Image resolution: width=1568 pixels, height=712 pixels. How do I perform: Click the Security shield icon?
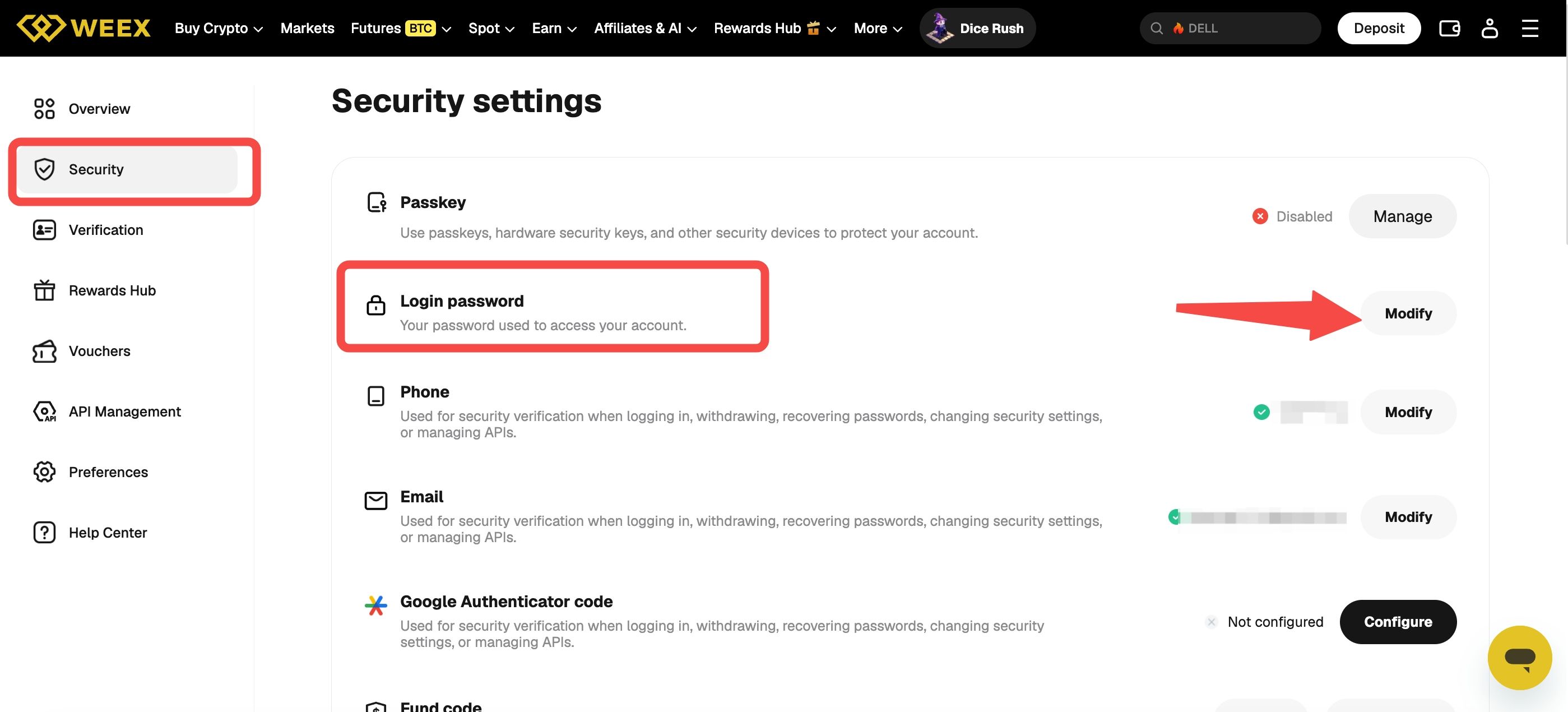point(44,169)
